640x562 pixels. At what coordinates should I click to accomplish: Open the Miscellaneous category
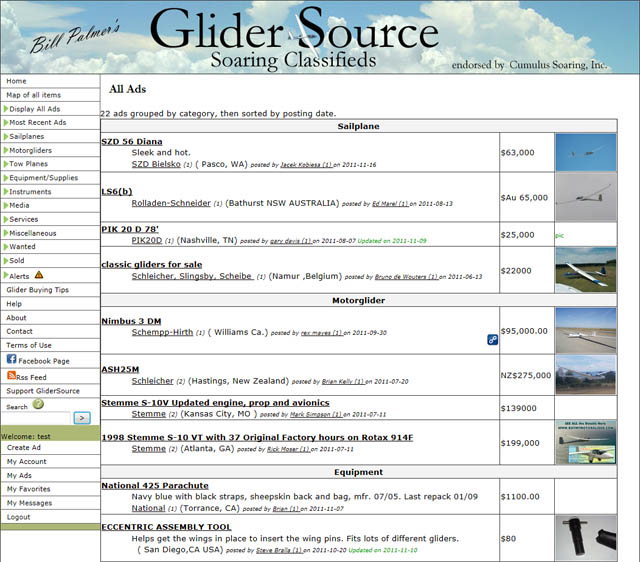point(33,233)
